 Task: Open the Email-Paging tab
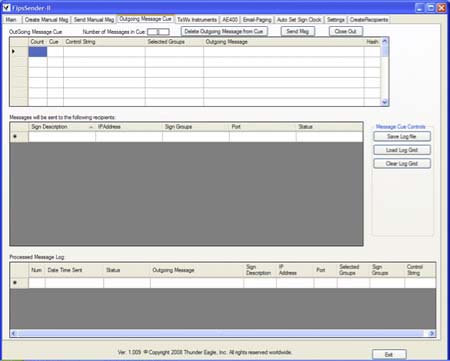pos(257,20)
